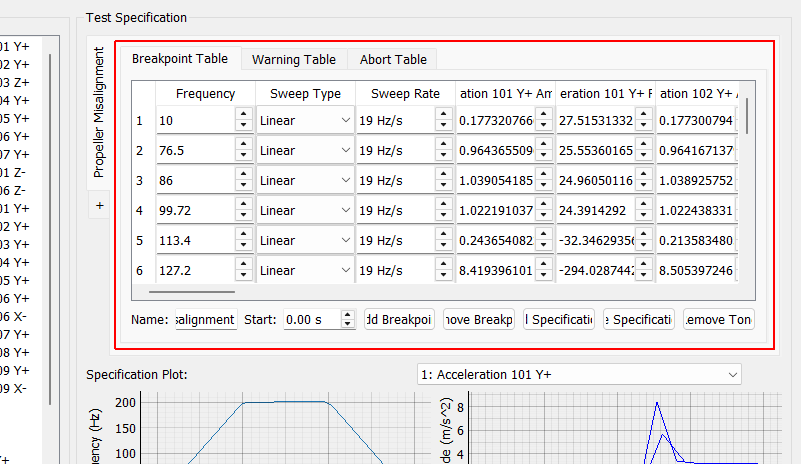The height and width of the screenshot is (464, 801).
Task: Increase row 3 sweep rate spinner
Action: pyautogui.click(x=443, y=175)
